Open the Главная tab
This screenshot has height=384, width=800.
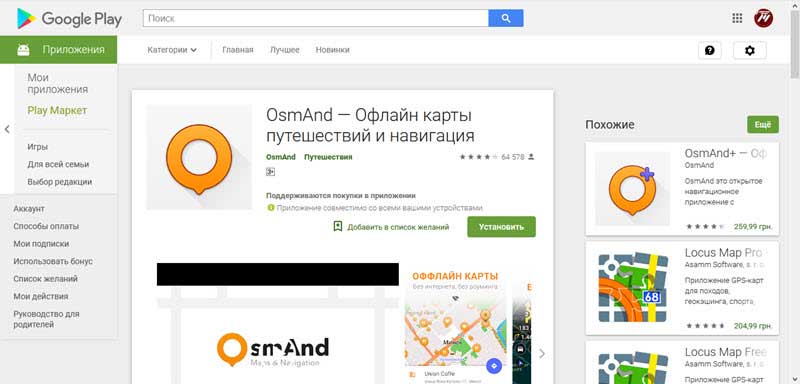(x=238, y=50)
